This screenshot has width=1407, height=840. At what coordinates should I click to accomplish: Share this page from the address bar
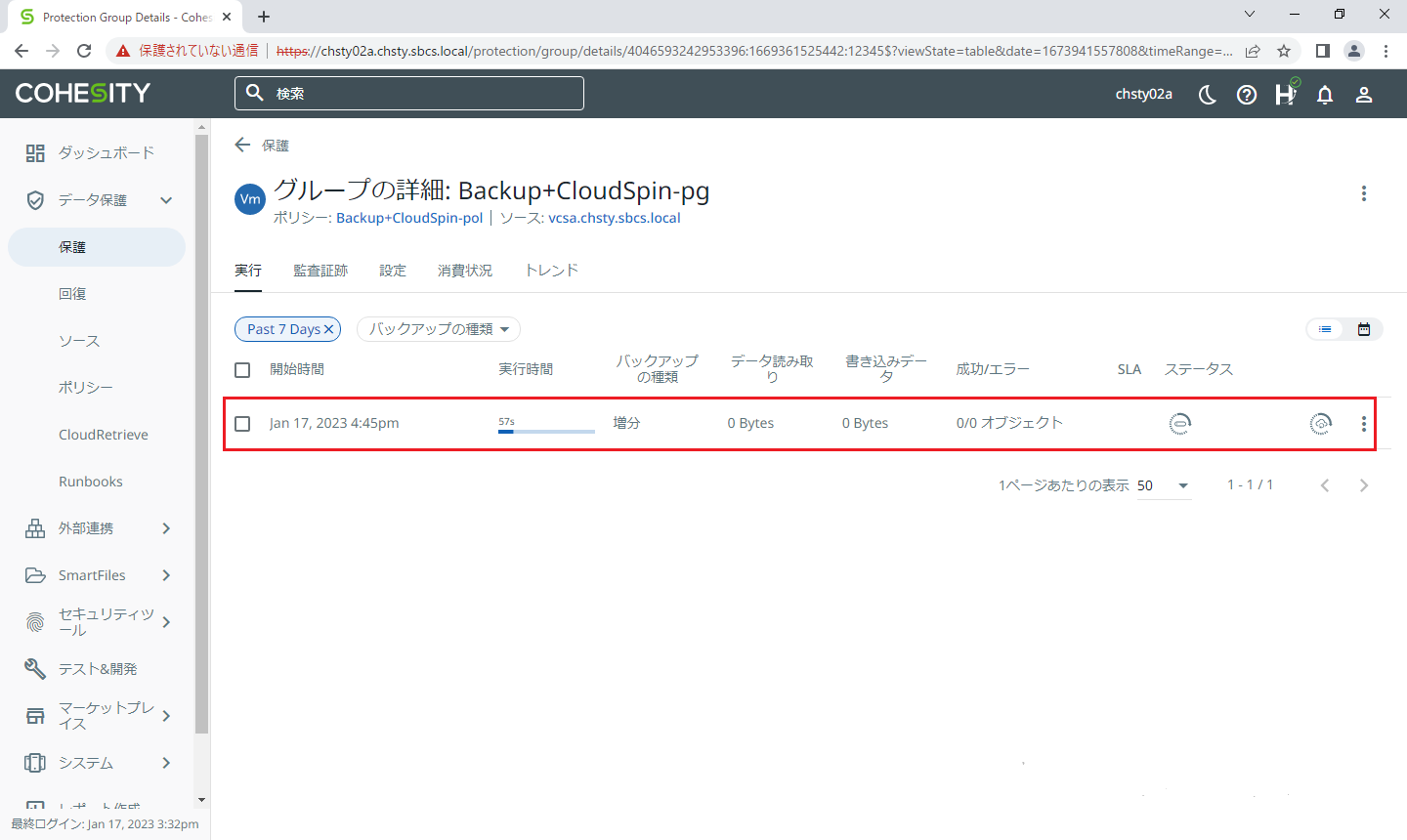pyautogui.click(x=1253, y=51)
